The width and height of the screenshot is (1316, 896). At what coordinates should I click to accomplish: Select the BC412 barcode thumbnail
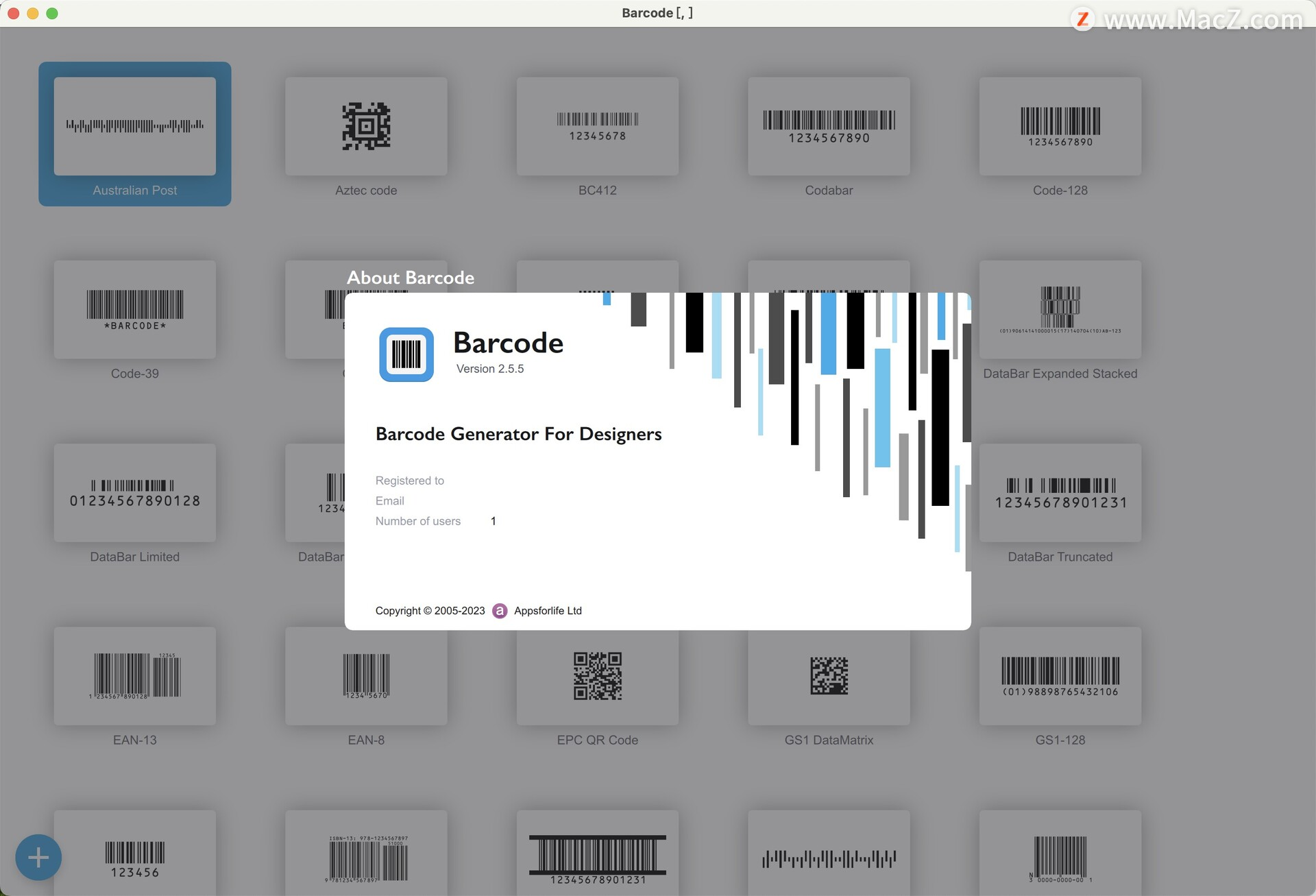tap(598, 126)
